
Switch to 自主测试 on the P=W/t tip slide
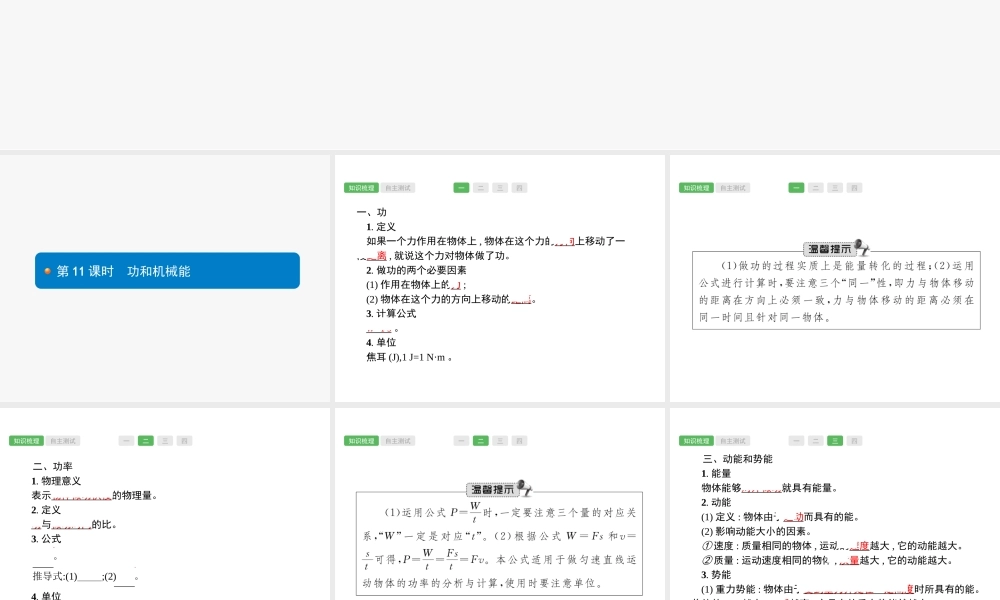(398, 441)
